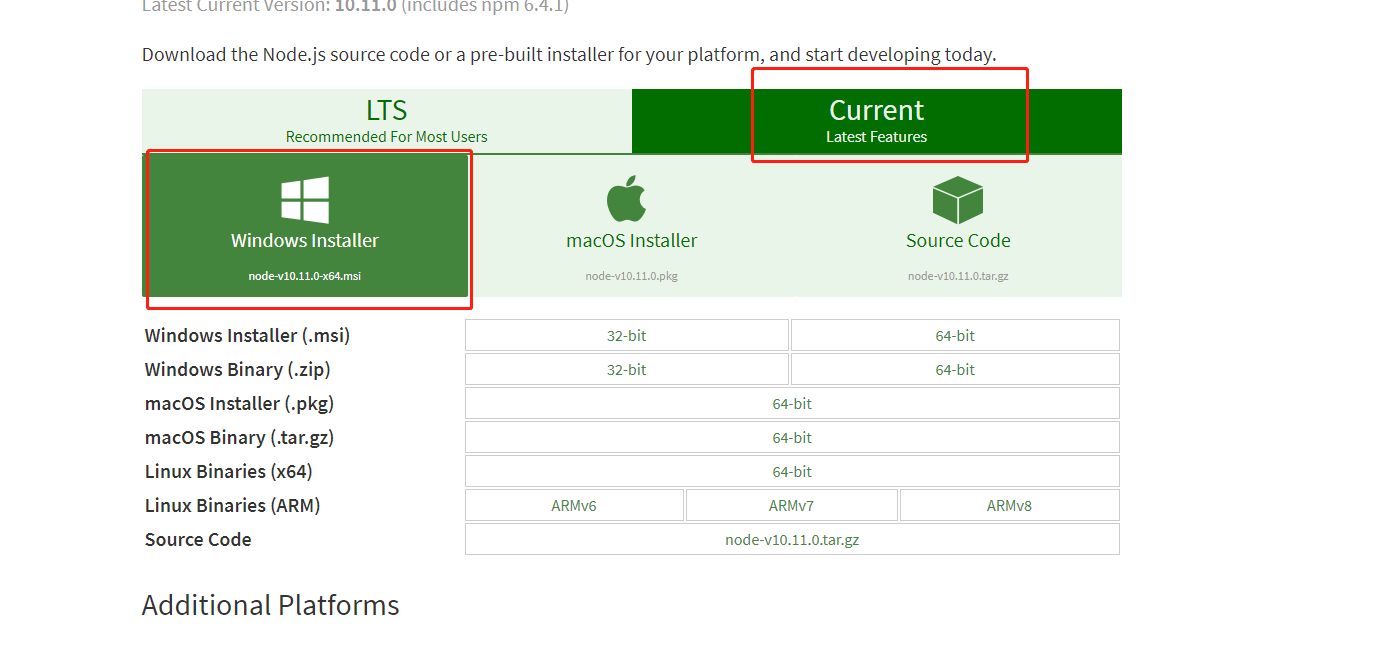Click the Source Code cube icon
Screen dimensions: 1389x646
[958, 200]
